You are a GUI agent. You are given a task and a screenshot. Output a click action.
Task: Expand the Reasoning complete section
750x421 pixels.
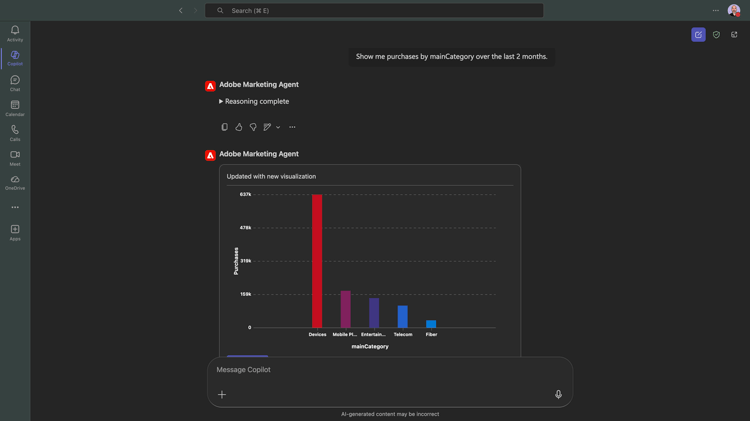(254, 101)
